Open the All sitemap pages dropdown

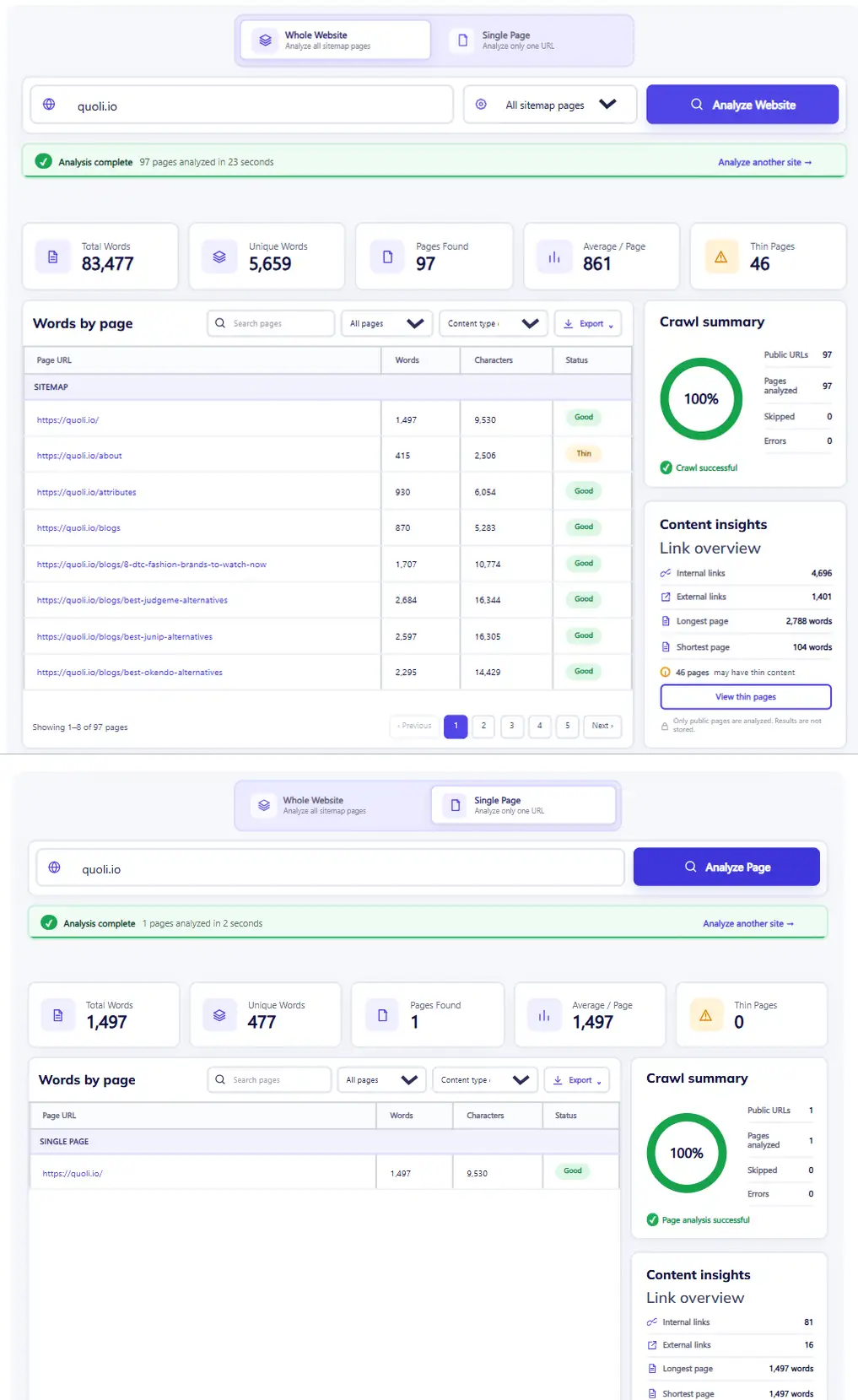point(550,105)
